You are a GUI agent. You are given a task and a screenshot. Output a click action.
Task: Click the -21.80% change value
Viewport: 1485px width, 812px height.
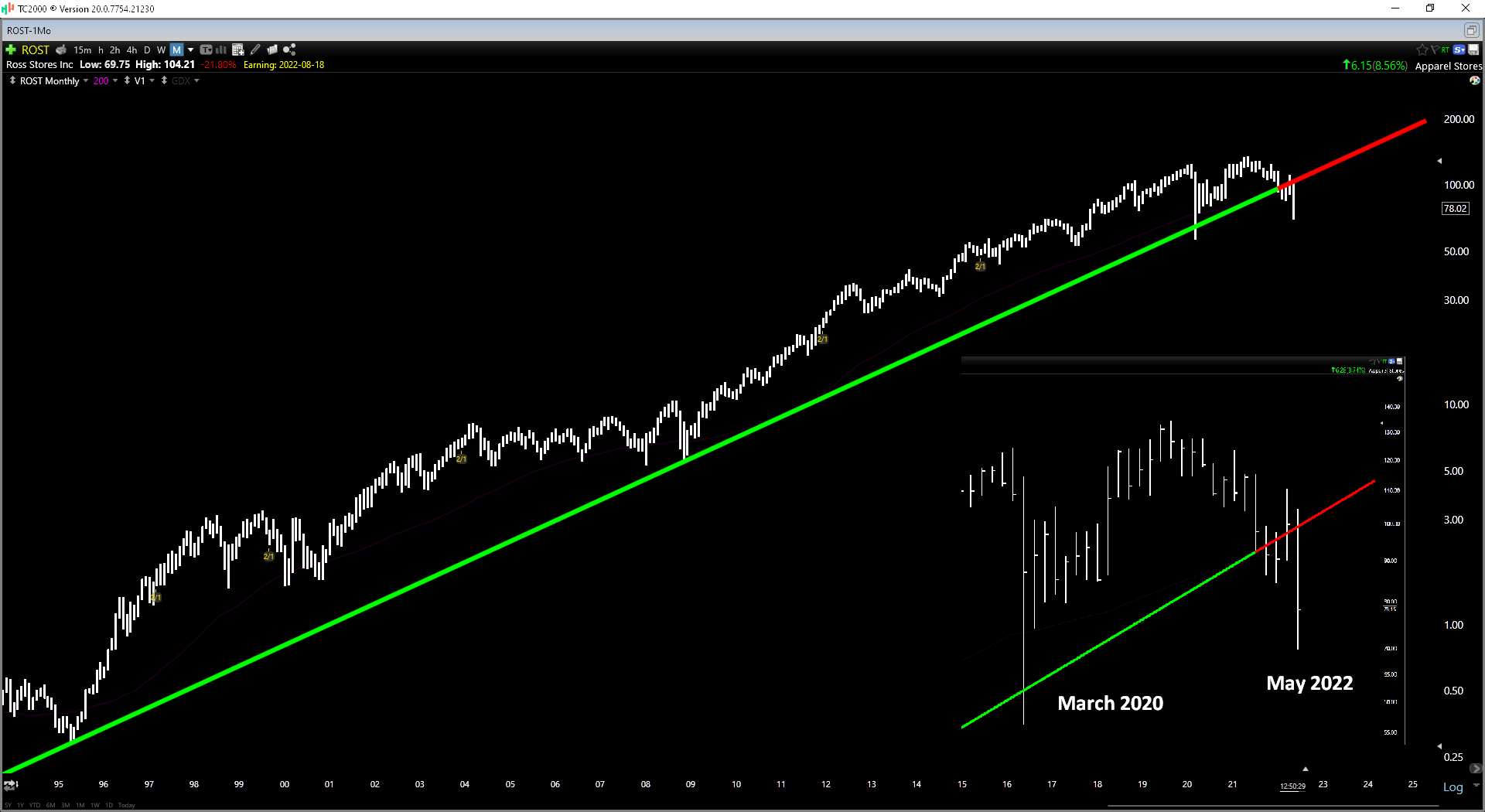coord(219,65)
